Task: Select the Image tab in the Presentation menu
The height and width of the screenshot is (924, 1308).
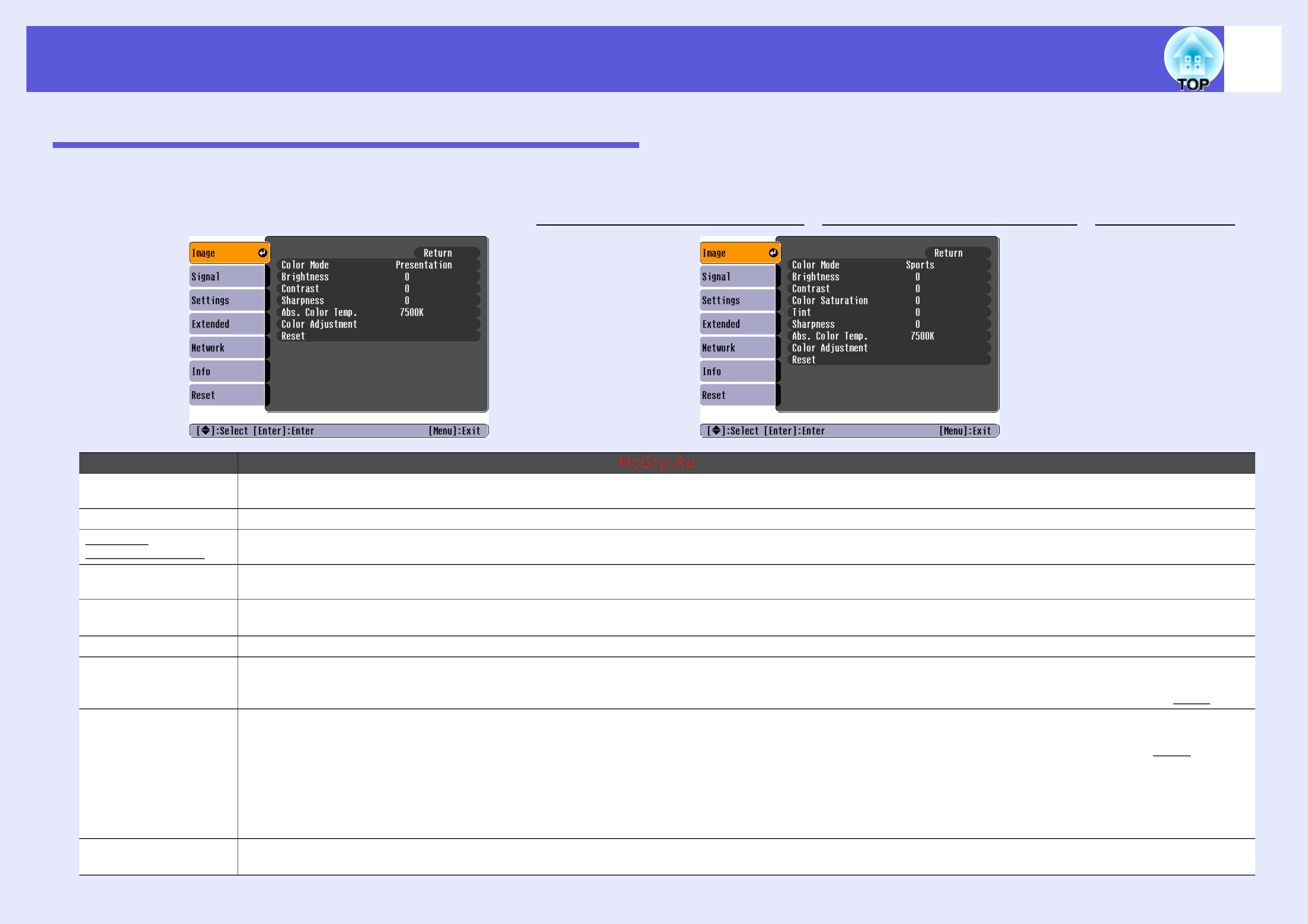Action: point(229,253)
